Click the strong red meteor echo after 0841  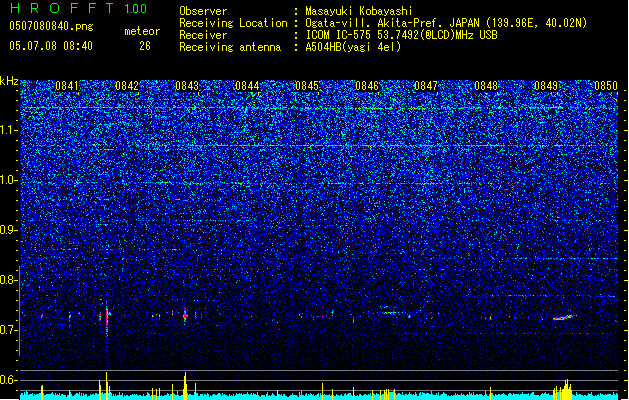tap(107, 320)
